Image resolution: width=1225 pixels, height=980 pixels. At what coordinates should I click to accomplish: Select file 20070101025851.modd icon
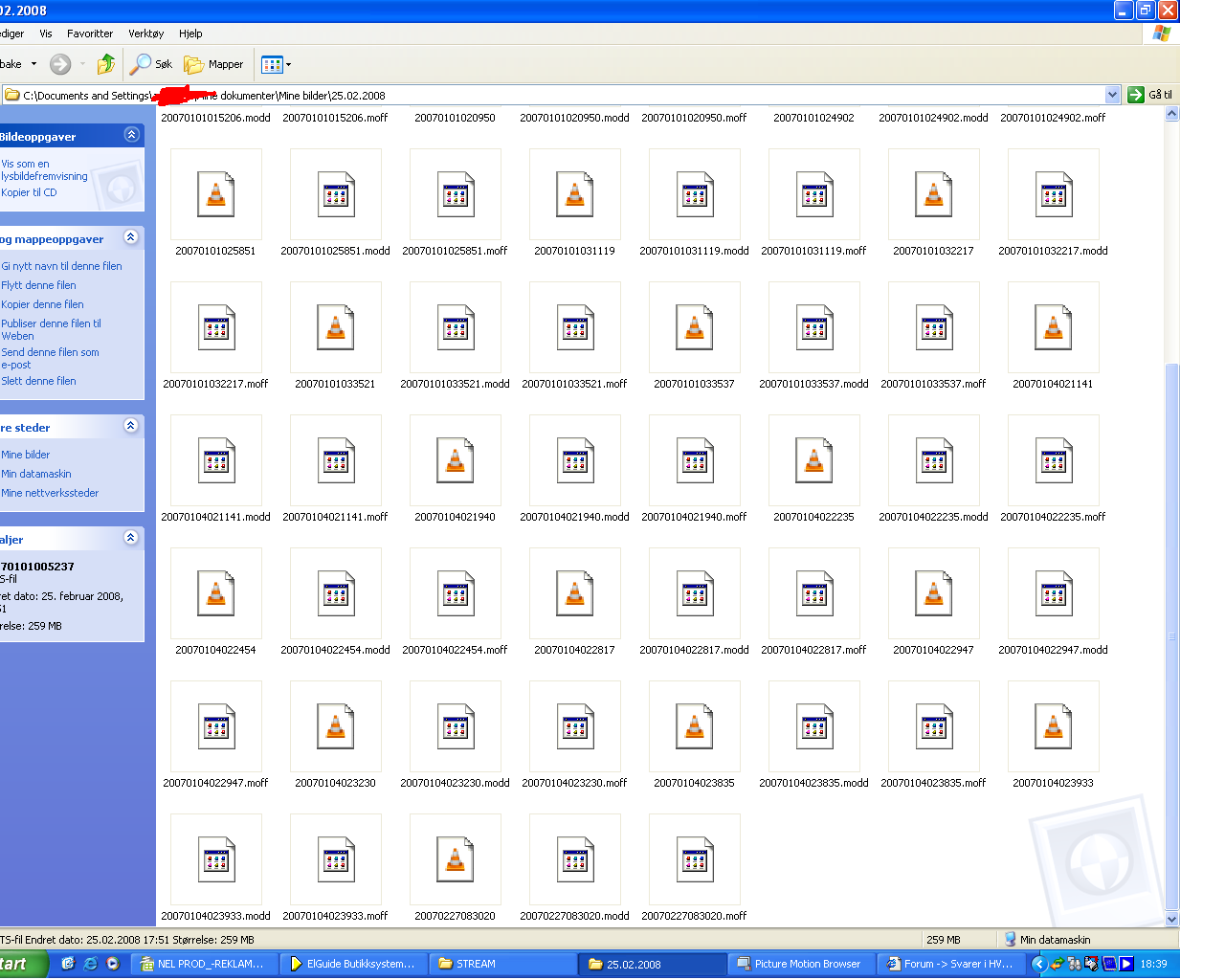[336, 194]
